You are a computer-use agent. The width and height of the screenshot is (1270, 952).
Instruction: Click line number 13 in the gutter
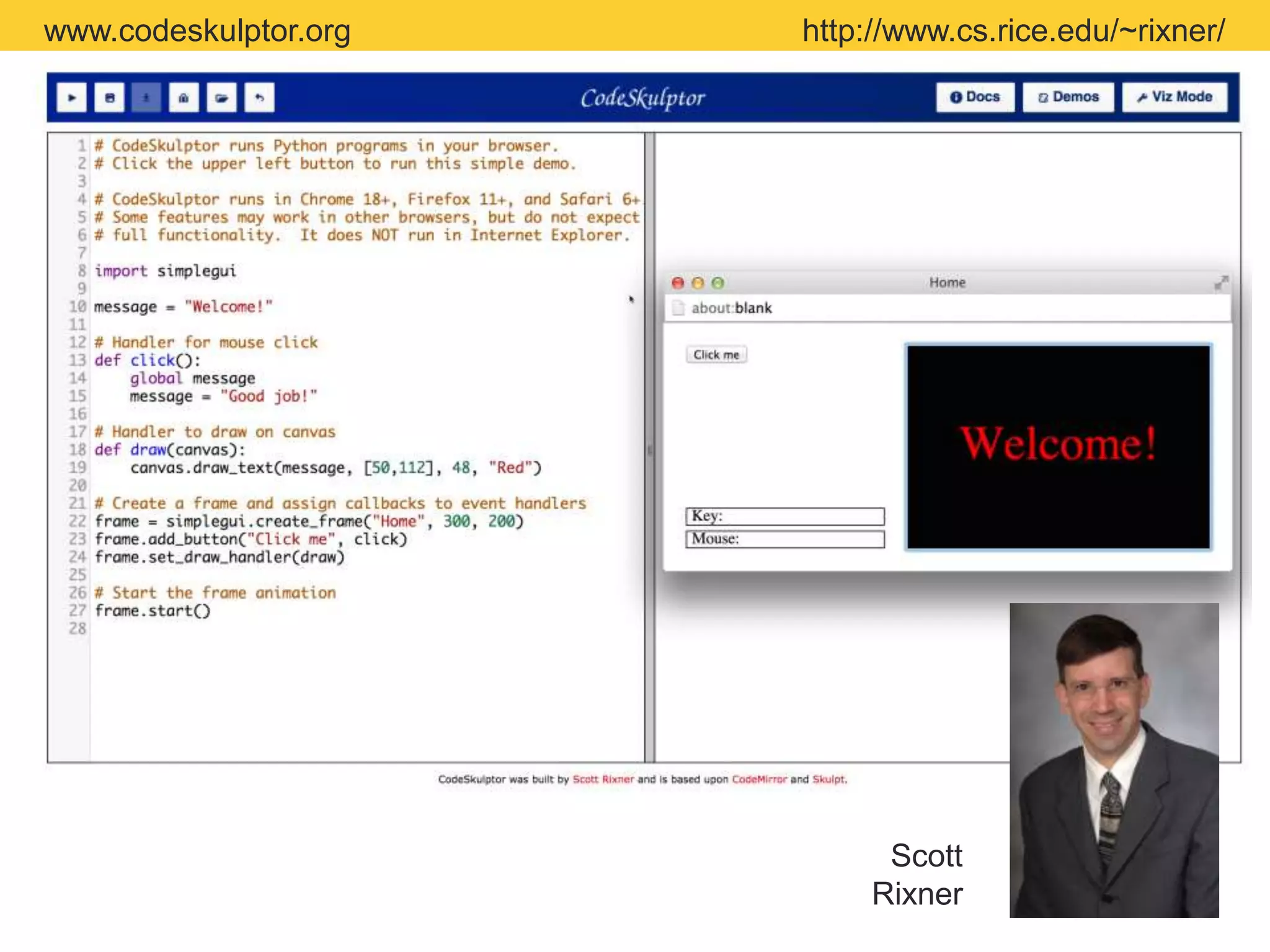coord(78,360)
